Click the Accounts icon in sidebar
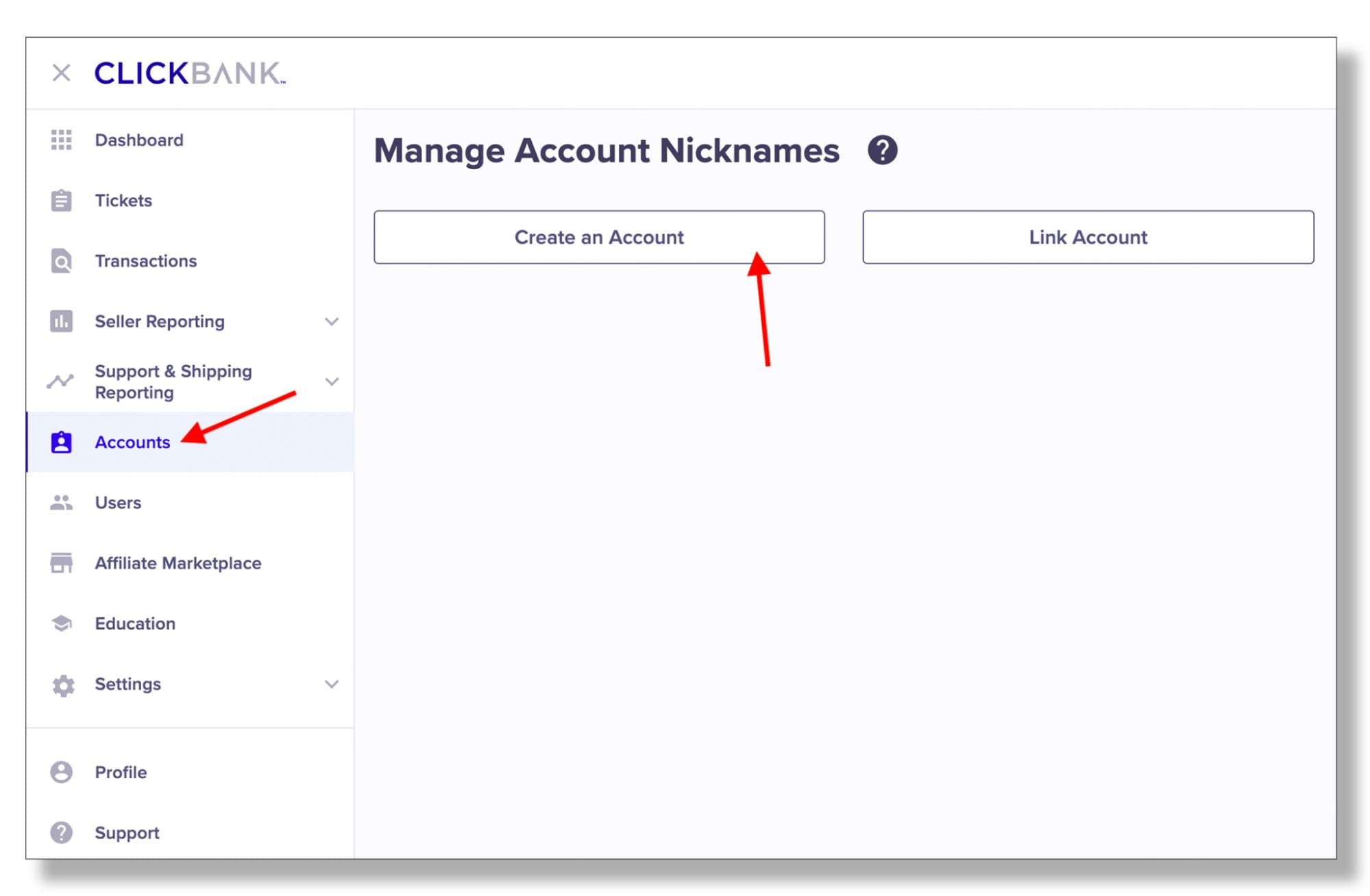This screenshot has height=896, width=1370. [x=62, y=442]
